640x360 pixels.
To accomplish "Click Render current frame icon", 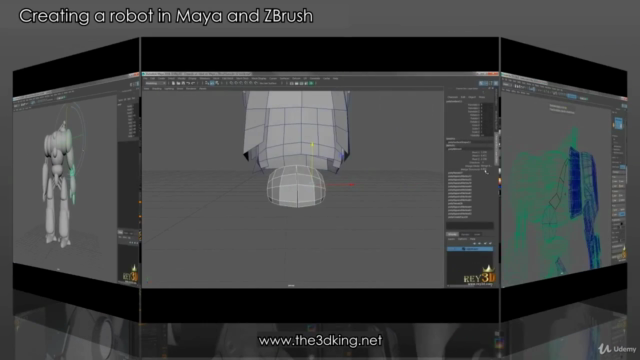I will pyautogui.click(x=296, y=83).
